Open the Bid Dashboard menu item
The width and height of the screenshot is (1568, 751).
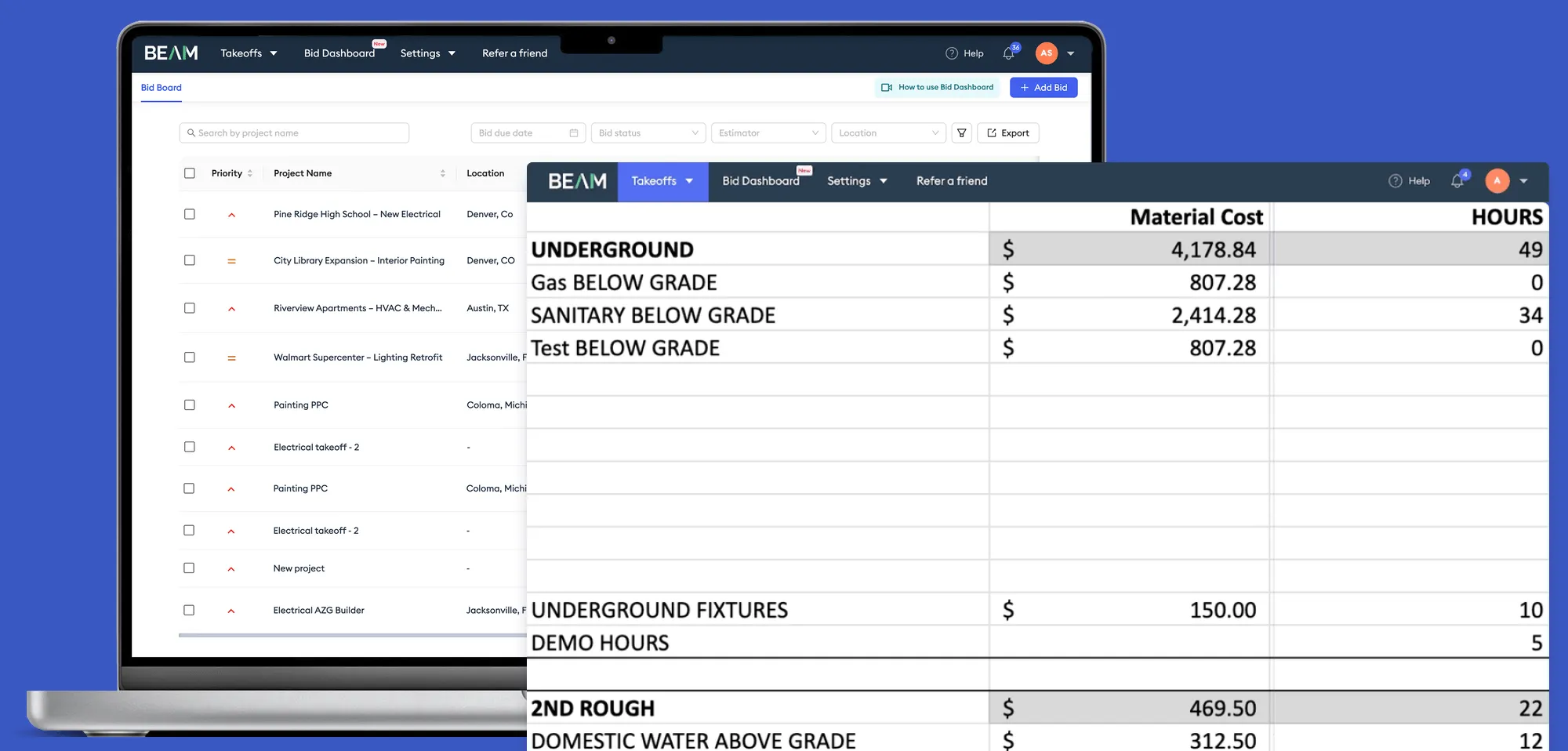(x=339, y=53)
